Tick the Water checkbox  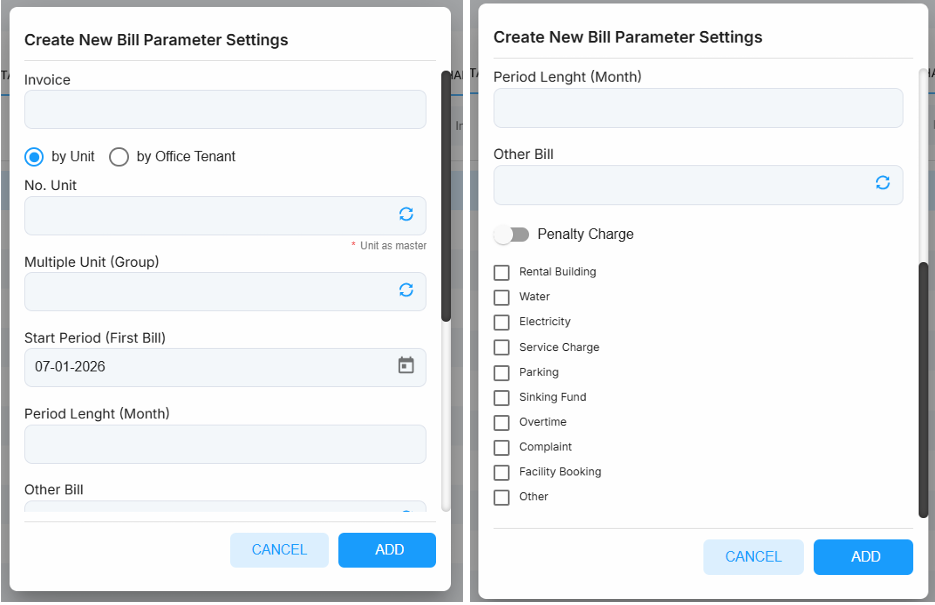[501, 297]
